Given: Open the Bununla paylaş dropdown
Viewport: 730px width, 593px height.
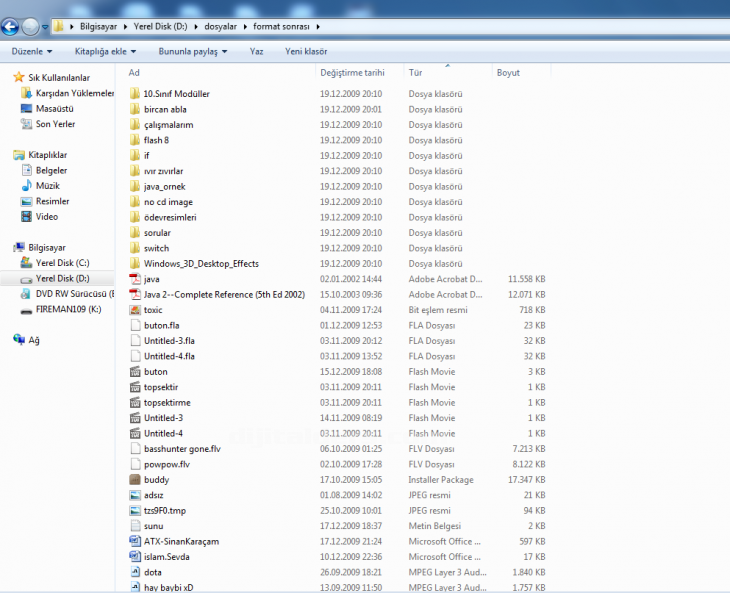Looking at the screenshot, I should 192,51.
